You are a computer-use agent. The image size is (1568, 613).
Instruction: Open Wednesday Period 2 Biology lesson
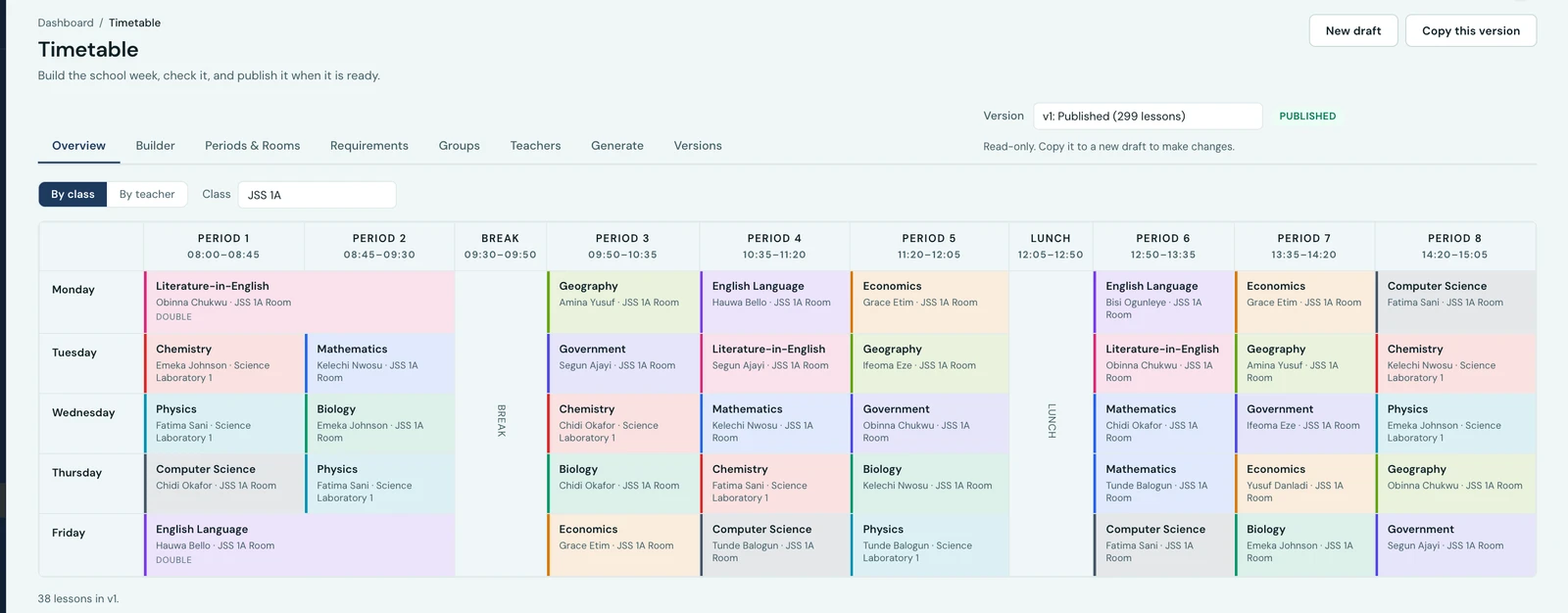pyautogui.click(x=379, y=423)
